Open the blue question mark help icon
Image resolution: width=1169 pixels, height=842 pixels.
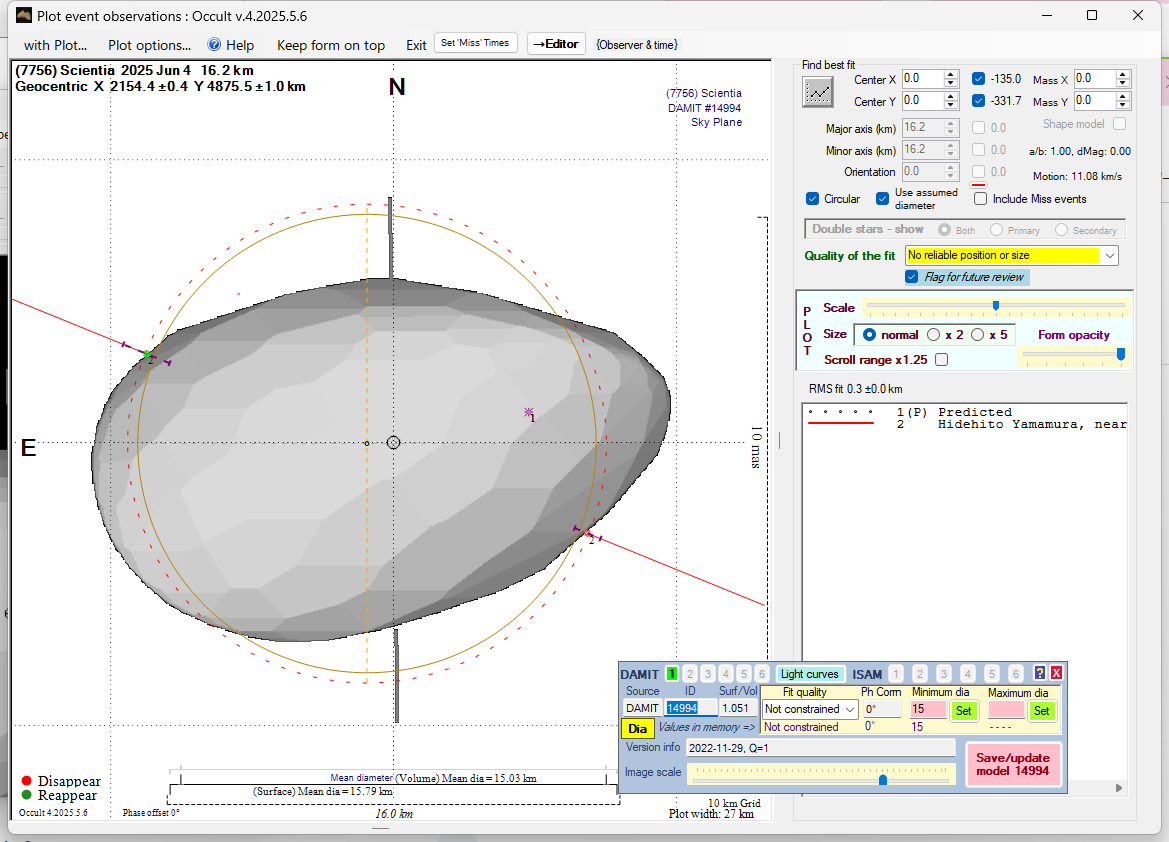pos(1039,674)
